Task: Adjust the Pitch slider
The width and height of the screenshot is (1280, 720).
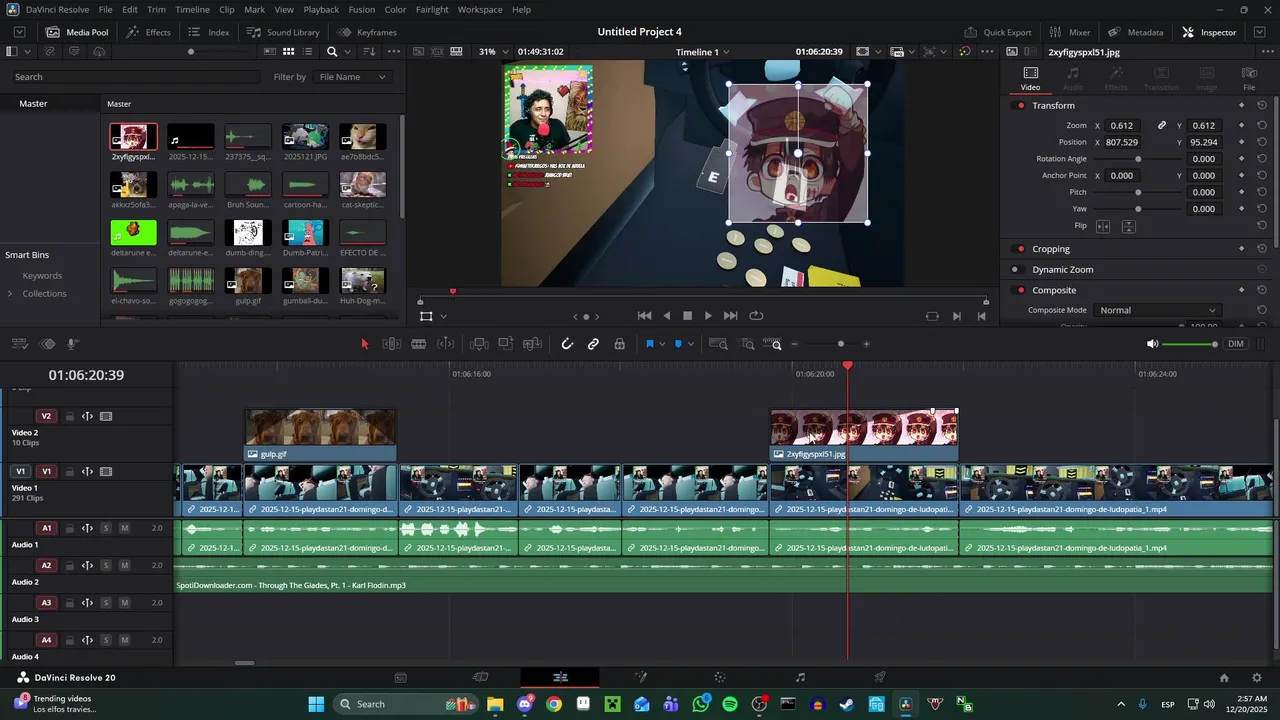Action: 1138,192
